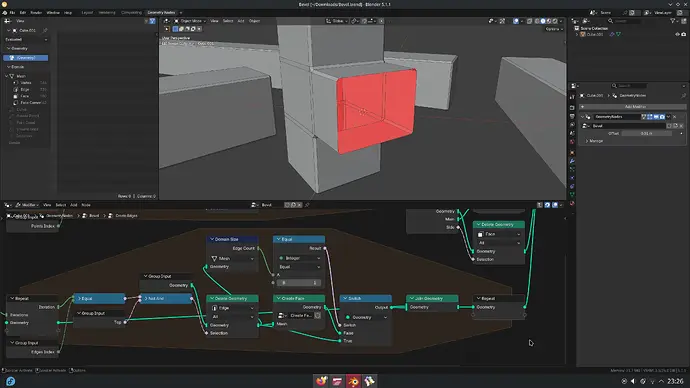The width and height of the screenshot is (690, 388).
Task: Select rendered viewport shading icon
Action: coord(555,21)
